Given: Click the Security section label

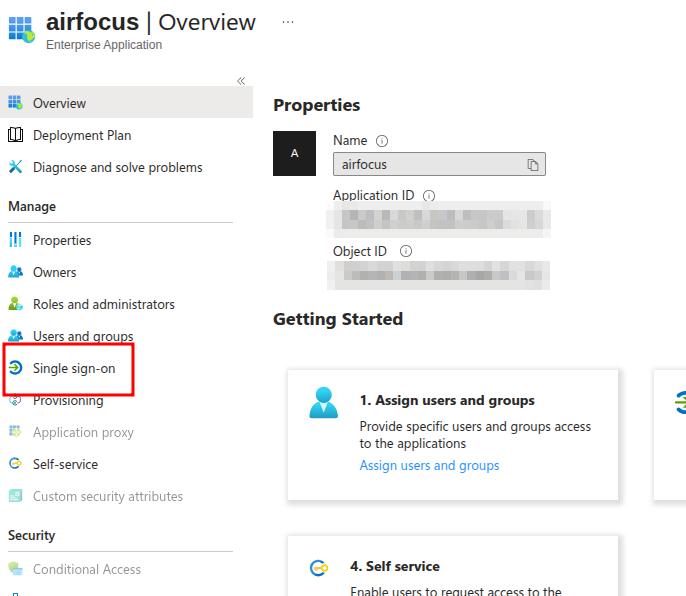Looking at the screenshot, I should (32, 535).
